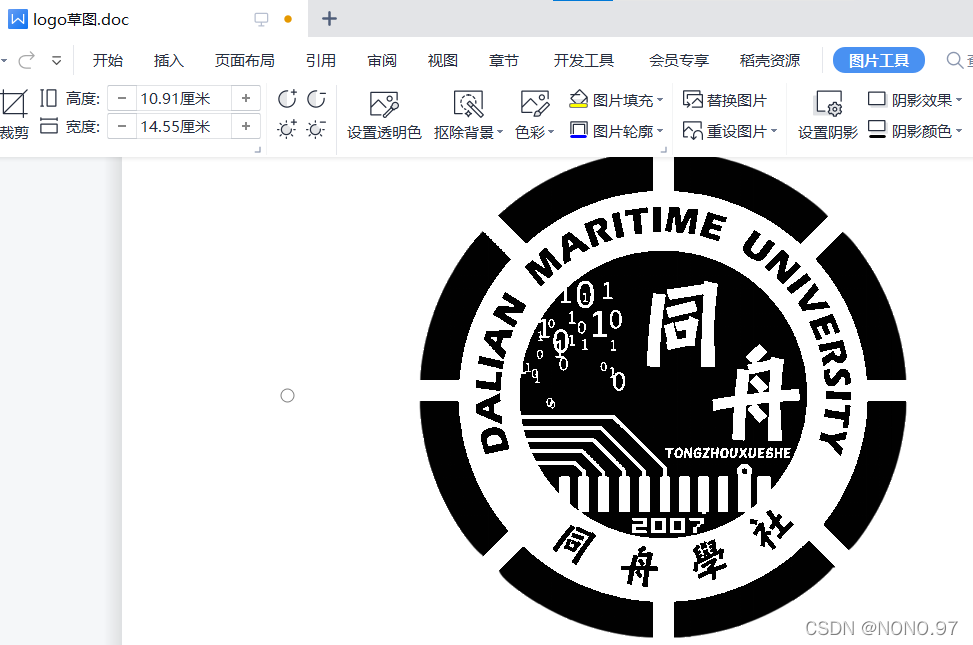The width and height of the screenshot is (973, 645).
Task: Rotate the image clockwise
Action: tap(287, 98)
